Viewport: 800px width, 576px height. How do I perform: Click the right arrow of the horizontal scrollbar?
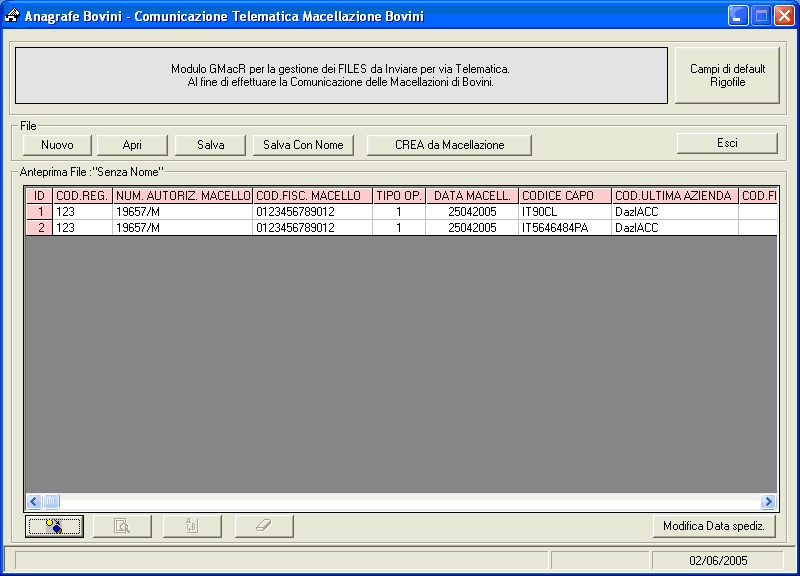pyautogui.click(x=768, y=502)
